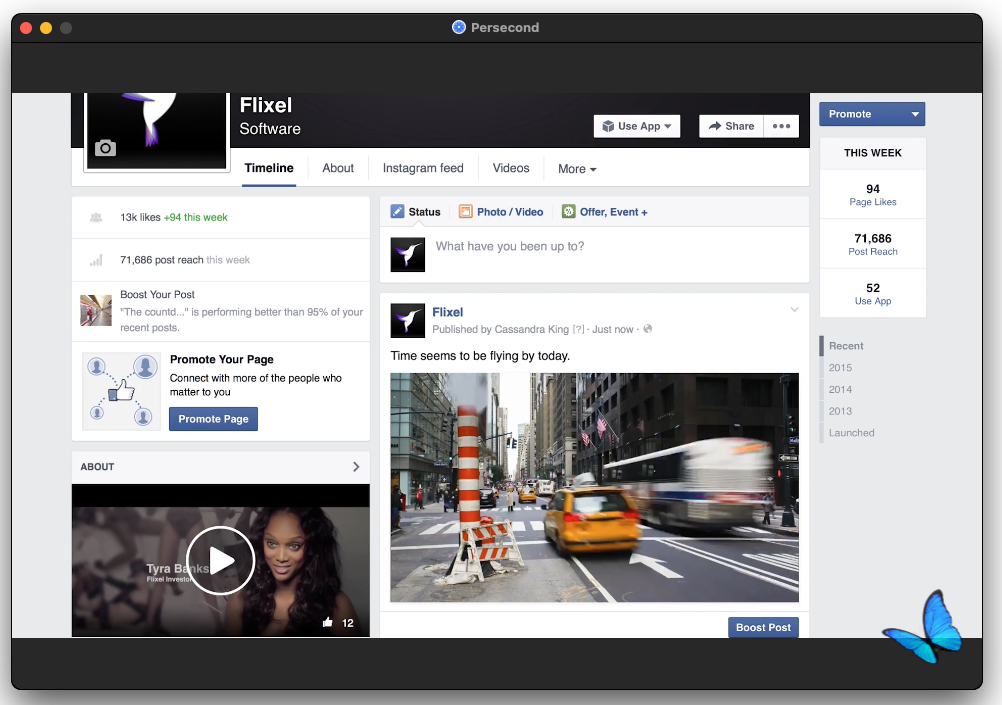Click the Offer, Event green icon
Screen dimensions: 1002x705
[568, 212]
